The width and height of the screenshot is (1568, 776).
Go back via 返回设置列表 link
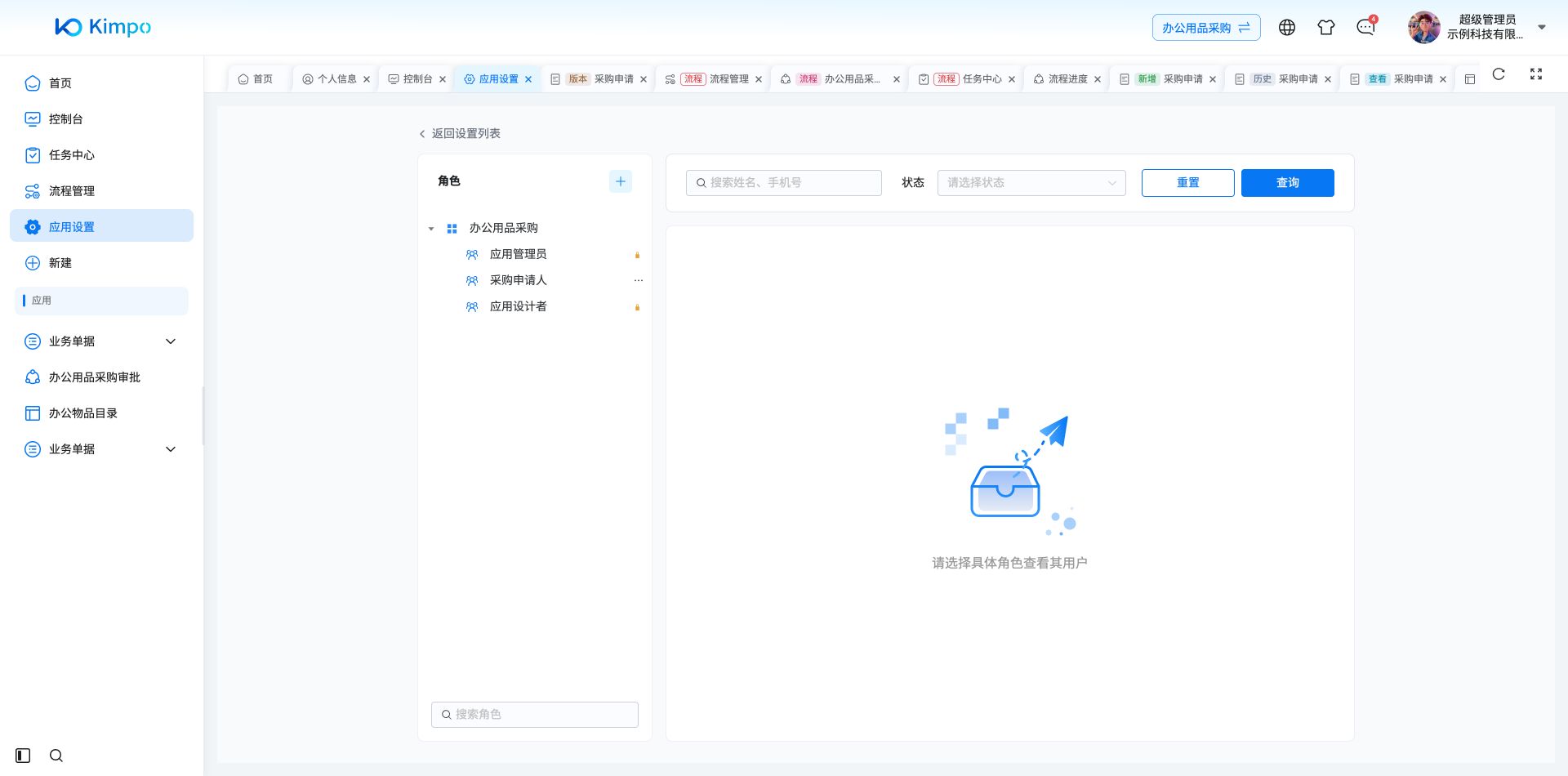pyautogui.click(x=459, y=133)
